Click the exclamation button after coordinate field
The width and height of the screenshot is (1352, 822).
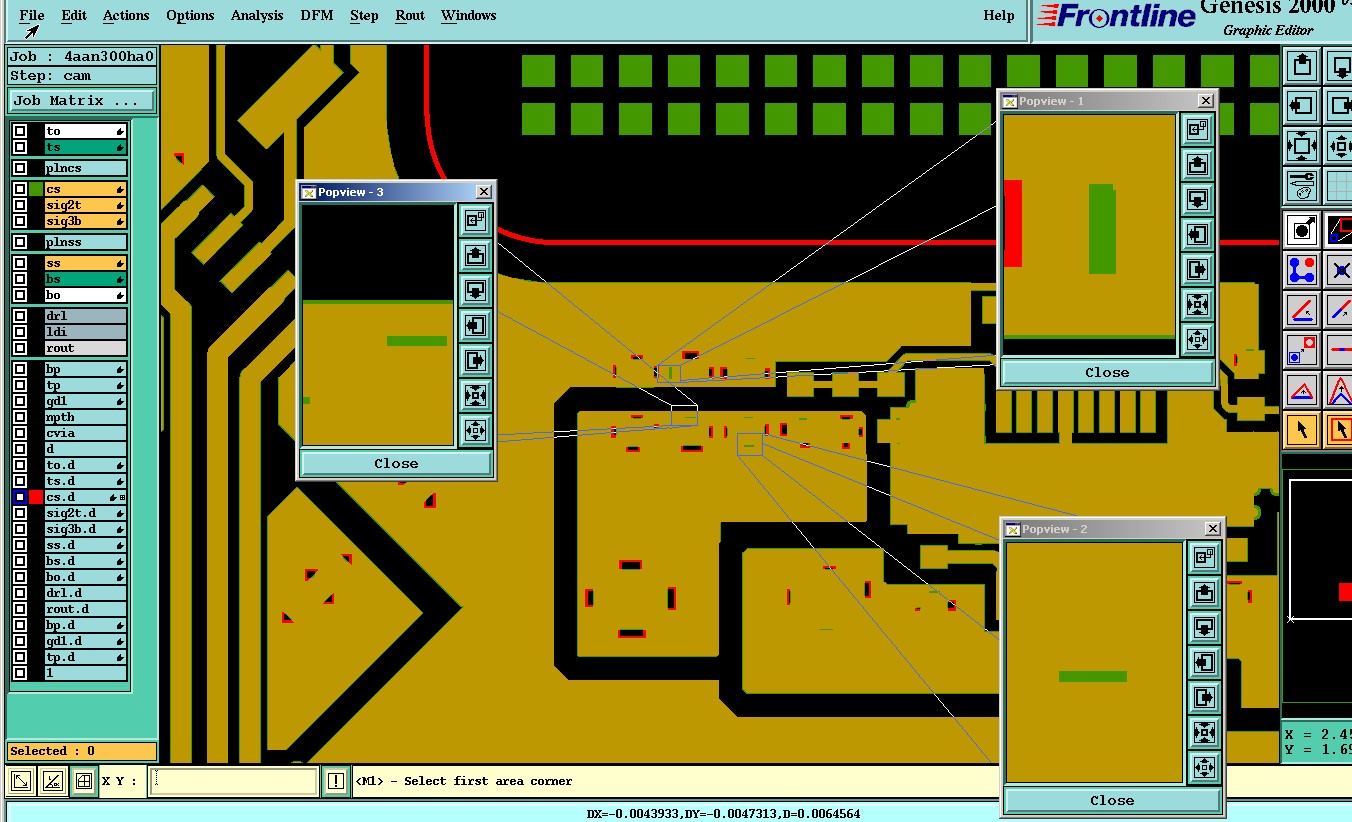336,781
